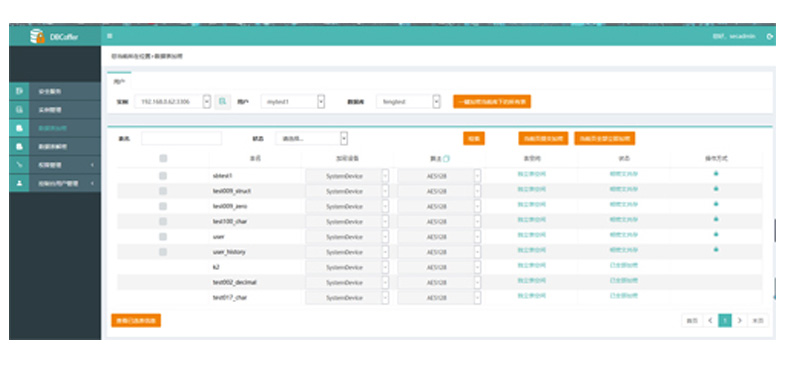Click the previous page arrow in pagination
Screen dimensions: 785x369
coord(710,320)
